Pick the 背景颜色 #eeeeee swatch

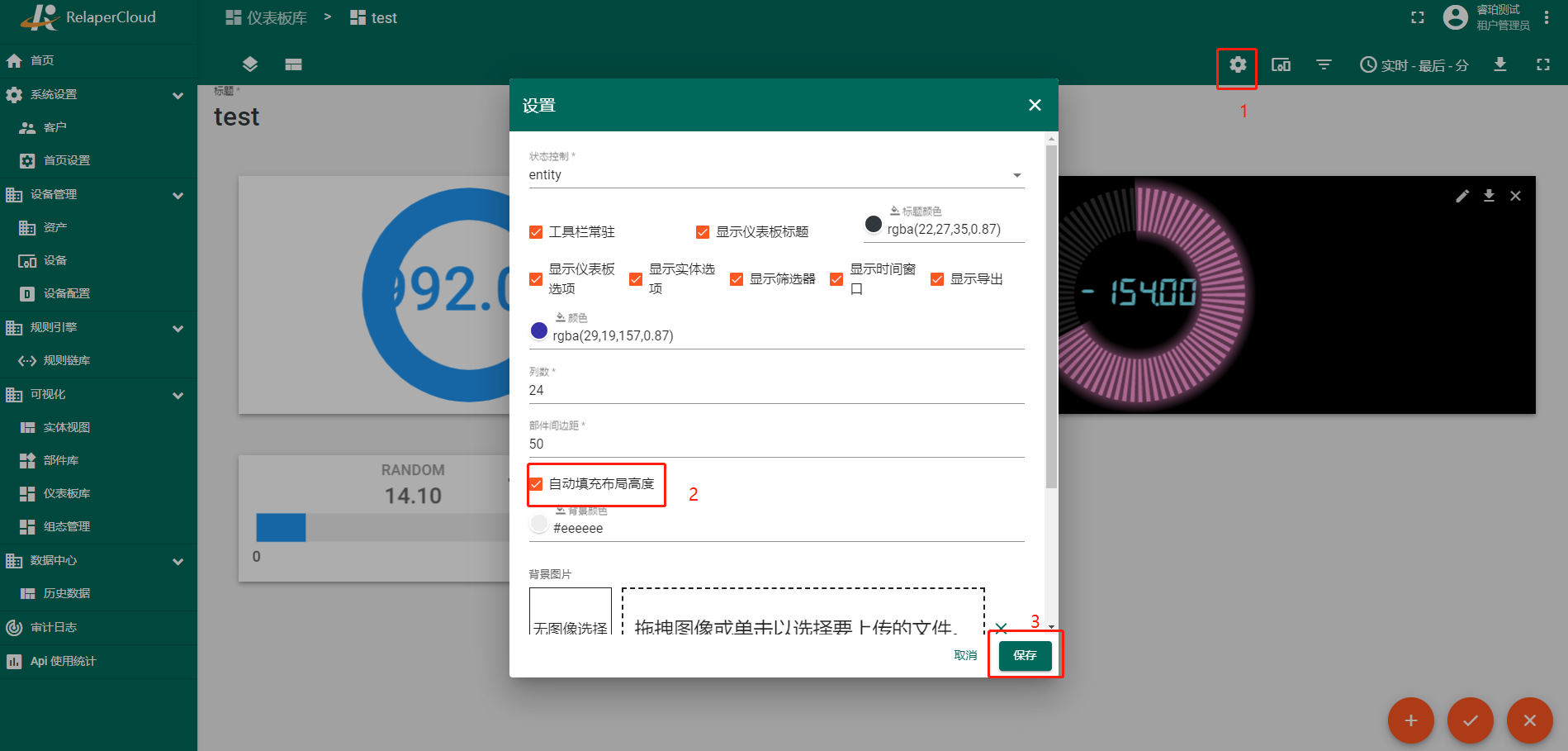click(538, 523)
